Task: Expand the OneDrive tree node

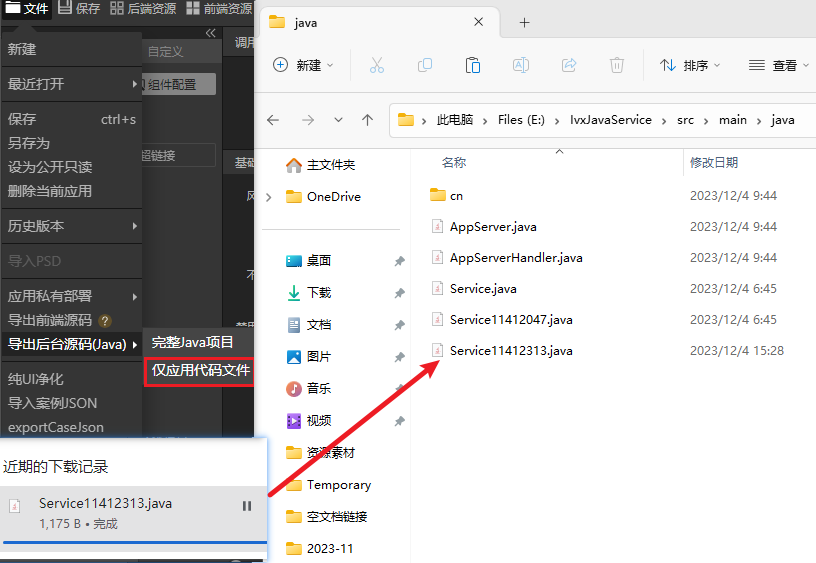Action: 269,197
